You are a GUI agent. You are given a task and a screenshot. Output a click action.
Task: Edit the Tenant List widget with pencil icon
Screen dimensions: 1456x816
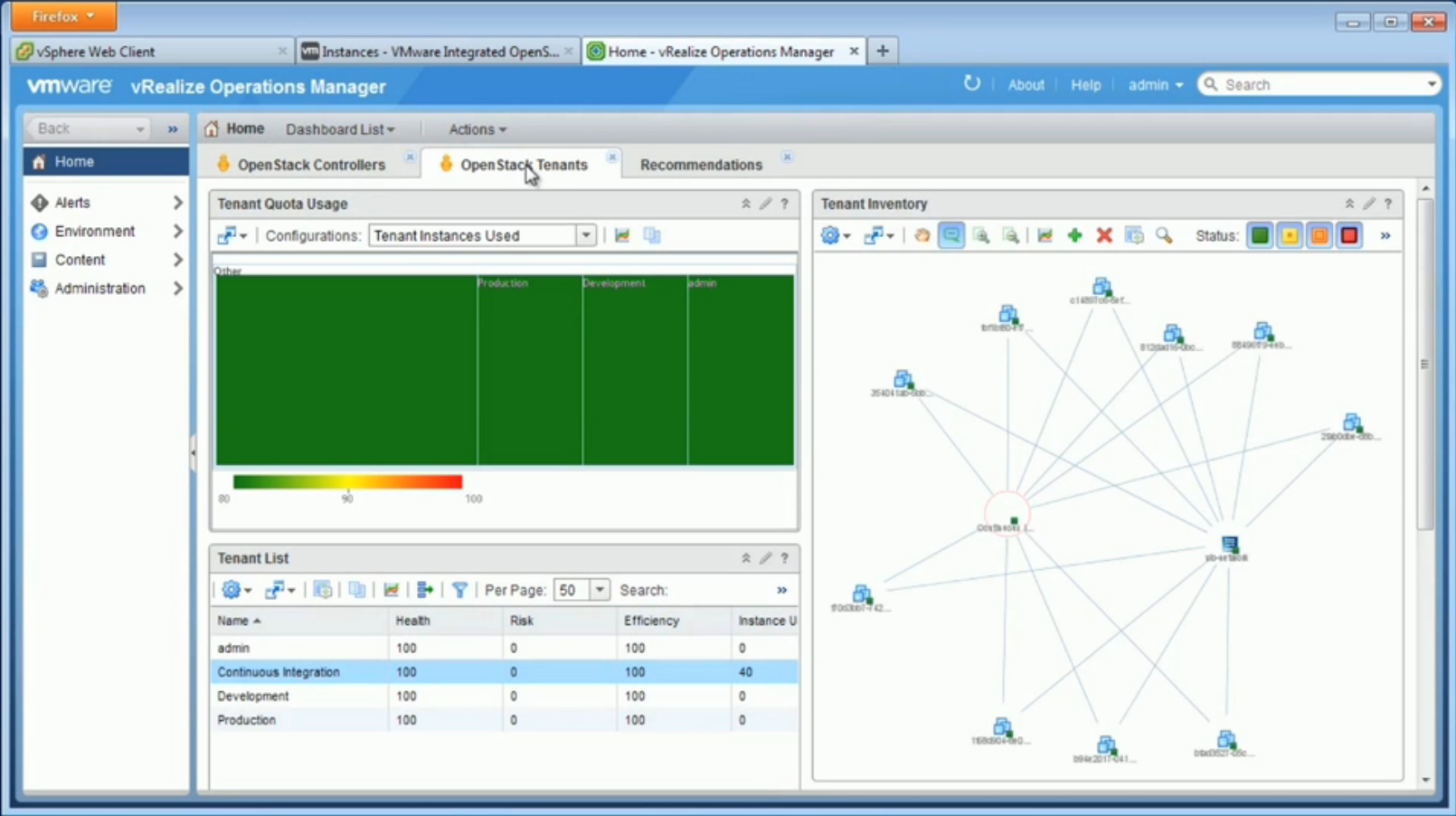click(765, 558)
